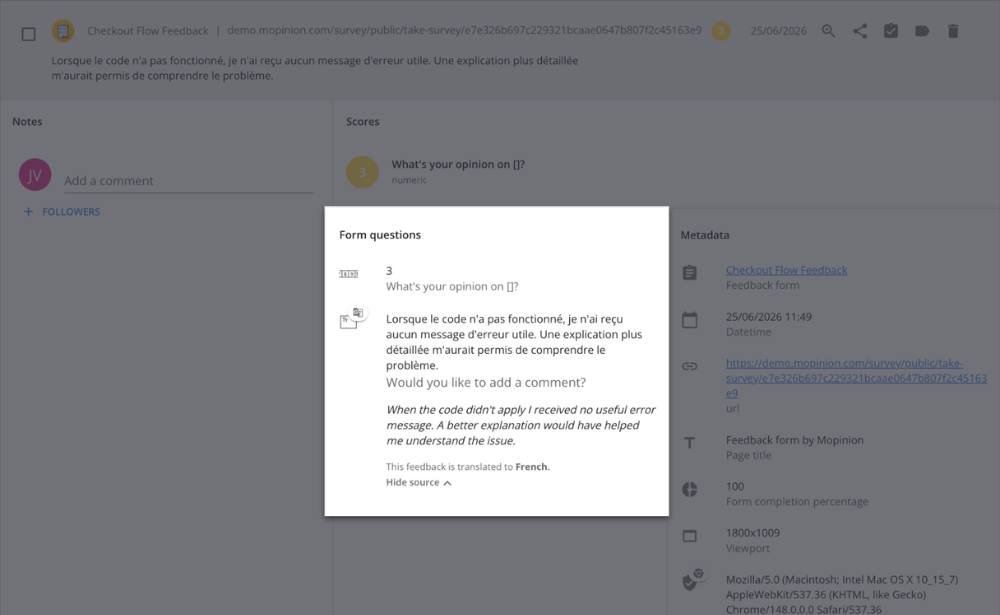Click the yellow score badge in header

tap(721, 31)
